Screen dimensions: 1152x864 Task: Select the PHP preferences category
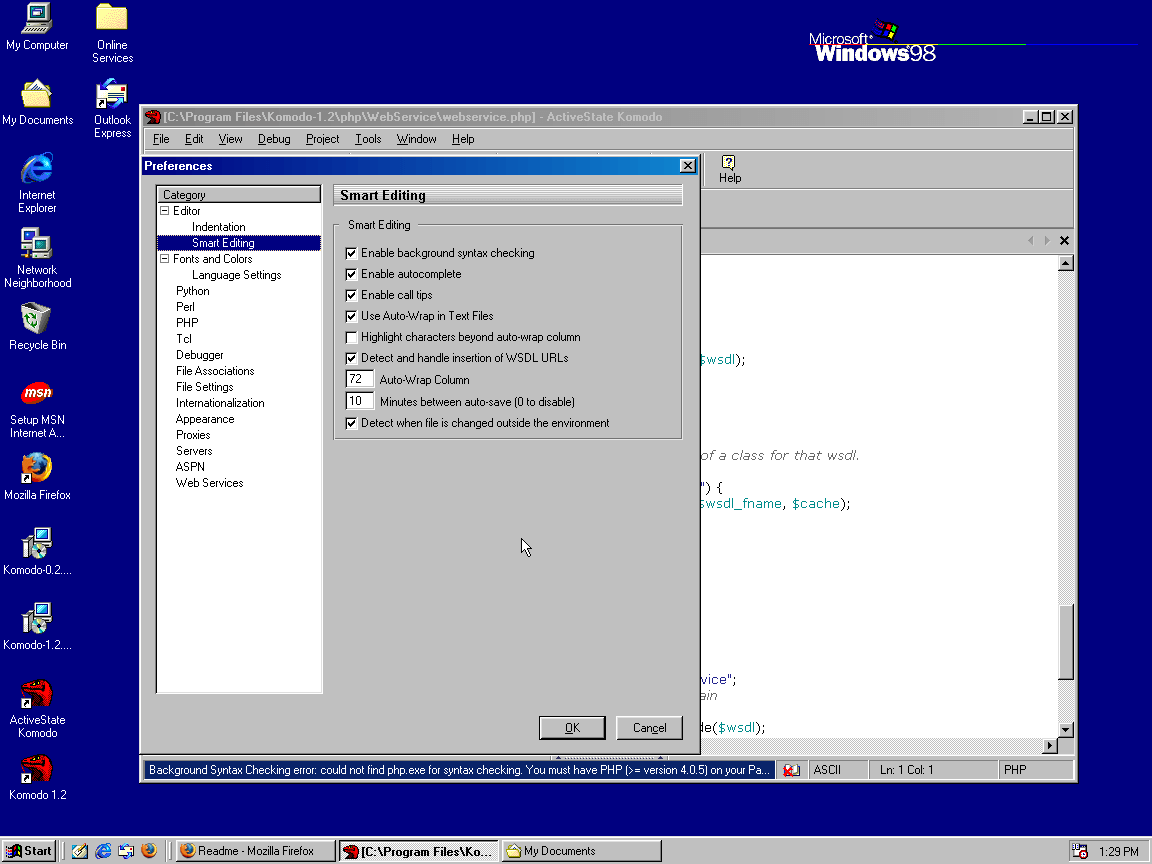[187, 323]
